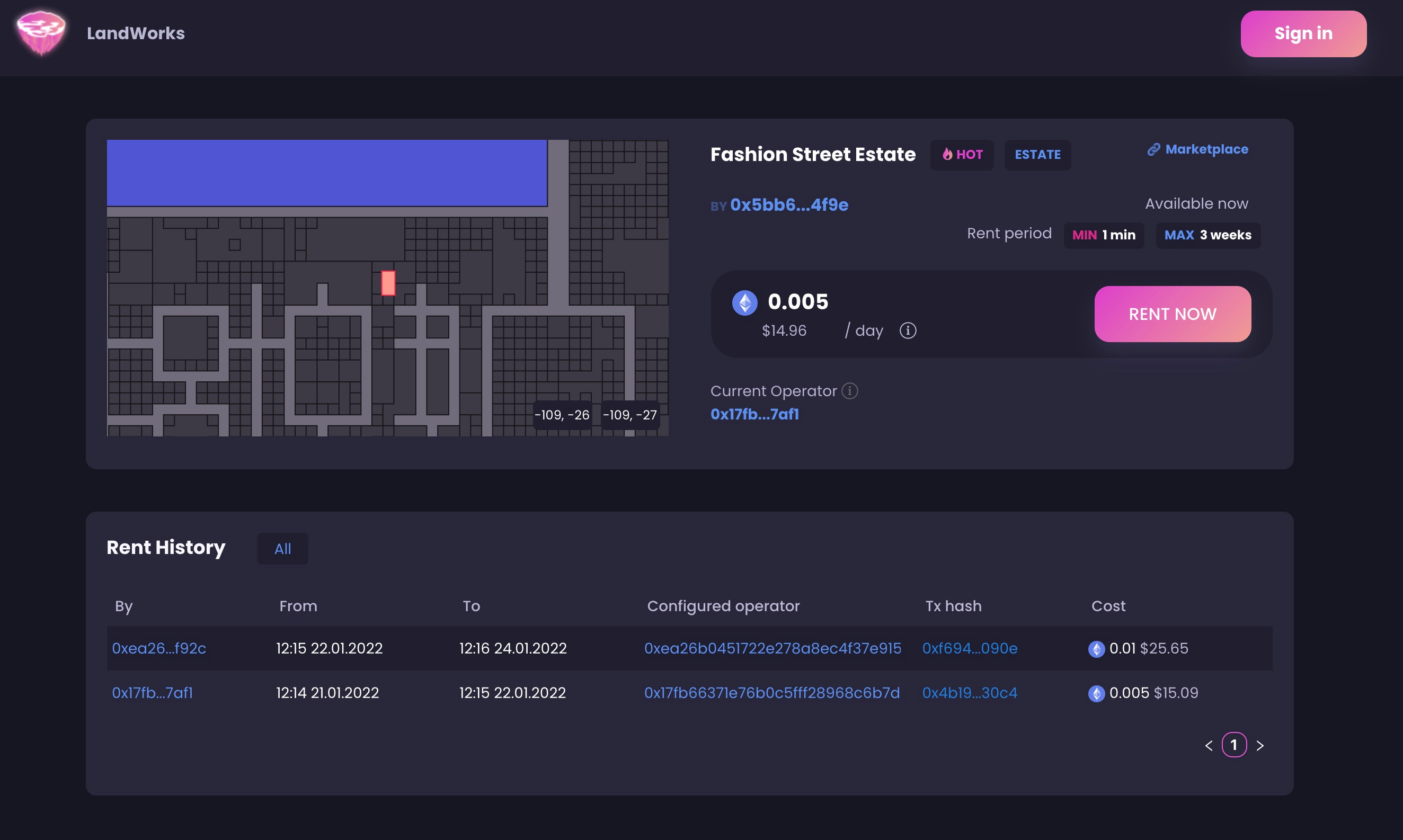Click the HOT flame badge

point(962,155)
